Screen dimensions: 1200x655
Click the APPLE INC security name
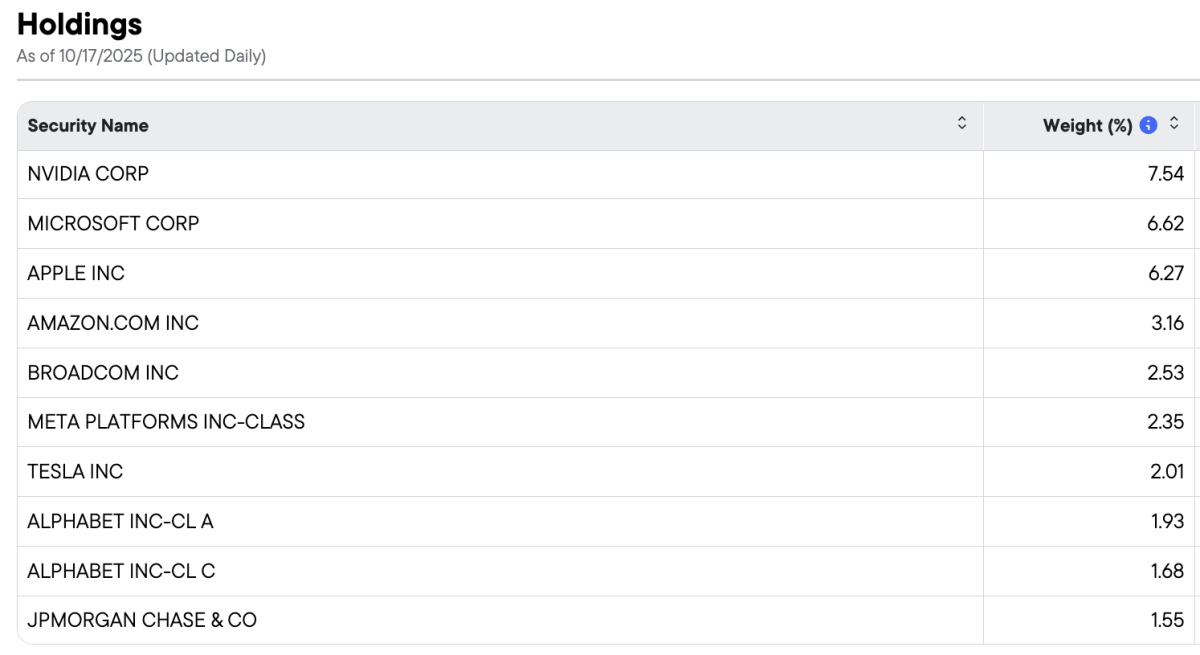click(x=76, y=273)
